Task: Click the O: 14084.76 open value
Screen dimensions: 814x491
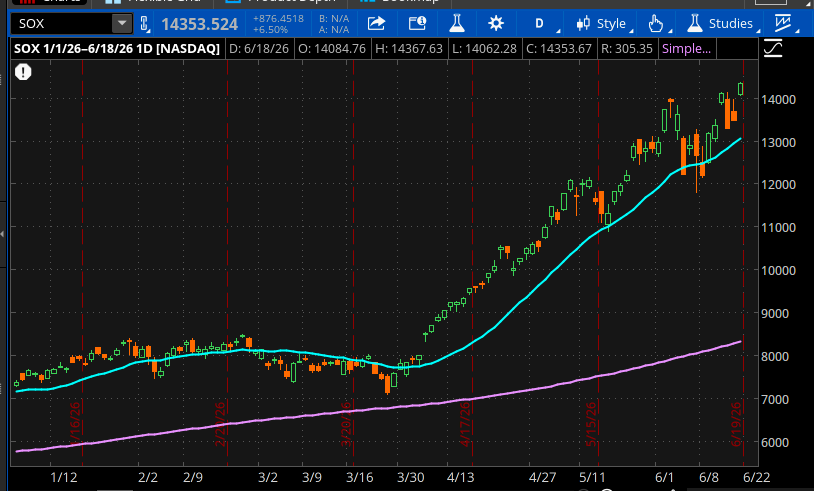Action: coord(332,49)
